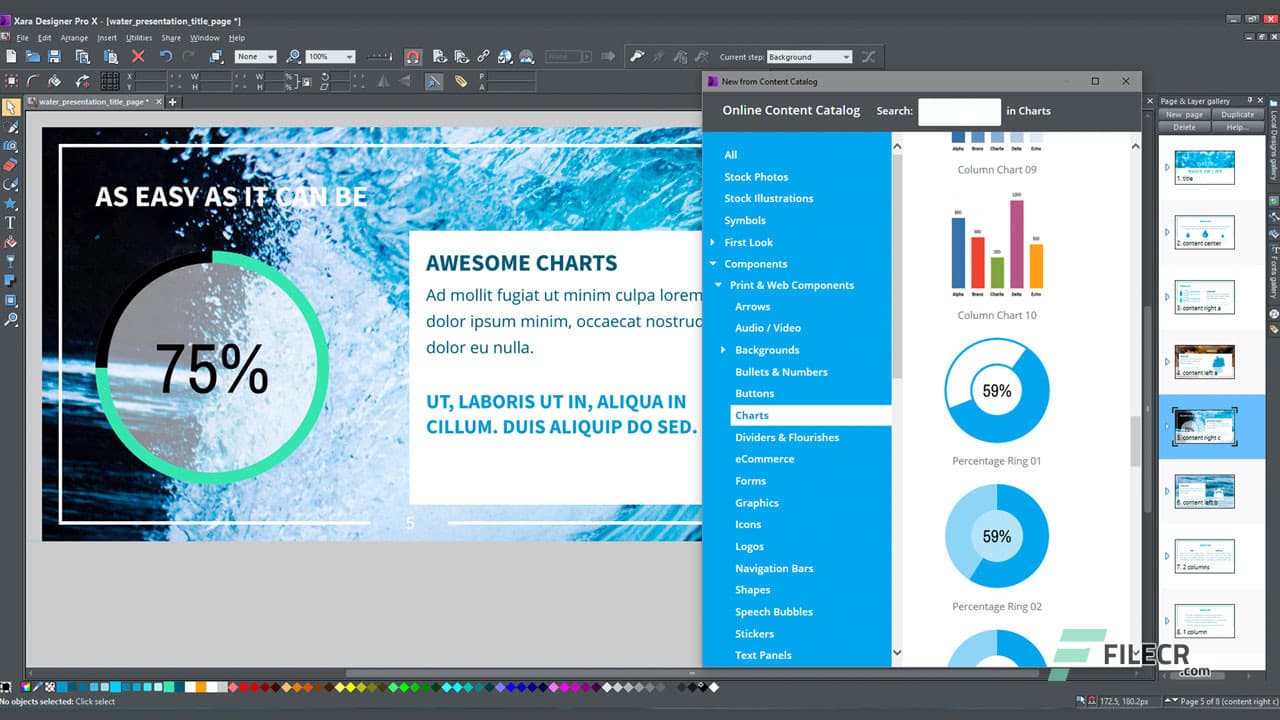Viewport: 1280px width, 720px height.
Task: Collapse the Print & Web Components section
Action: click(718, 285)
